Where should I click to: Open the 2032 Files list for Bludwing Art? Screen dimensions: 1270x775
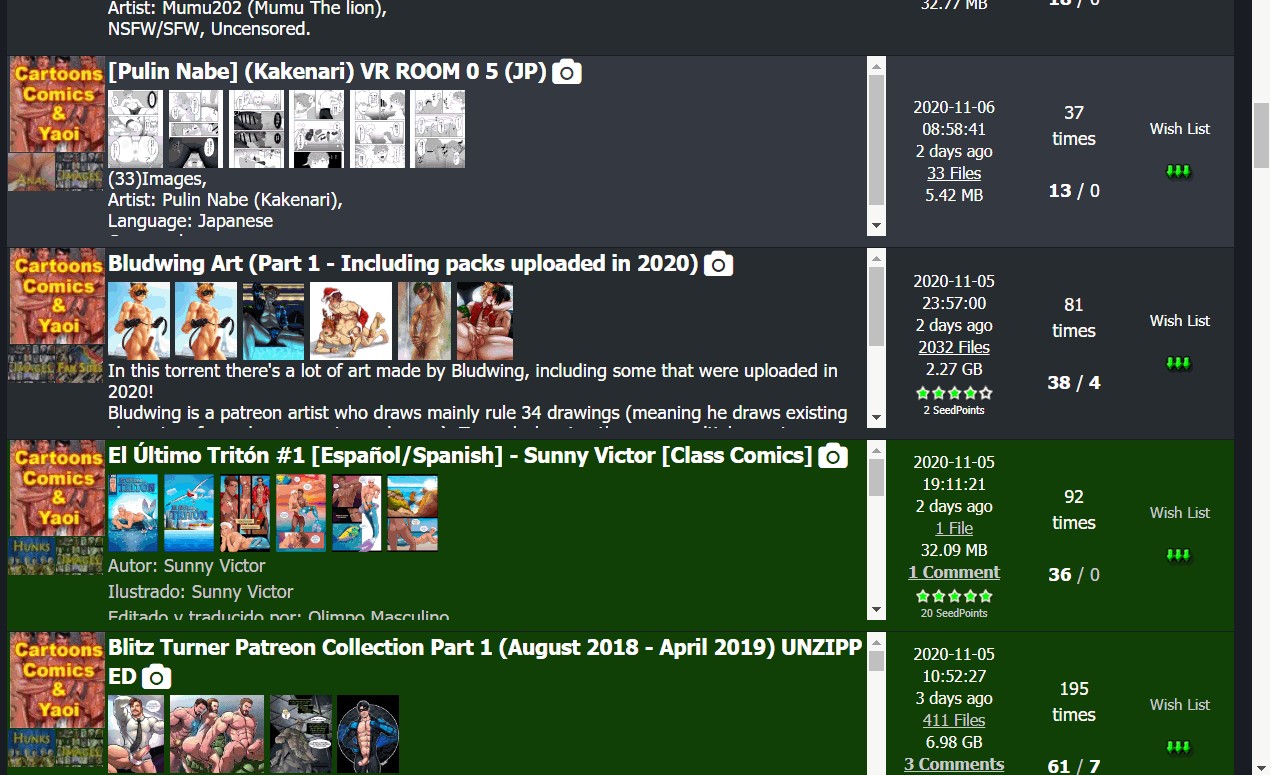[953, 347]
